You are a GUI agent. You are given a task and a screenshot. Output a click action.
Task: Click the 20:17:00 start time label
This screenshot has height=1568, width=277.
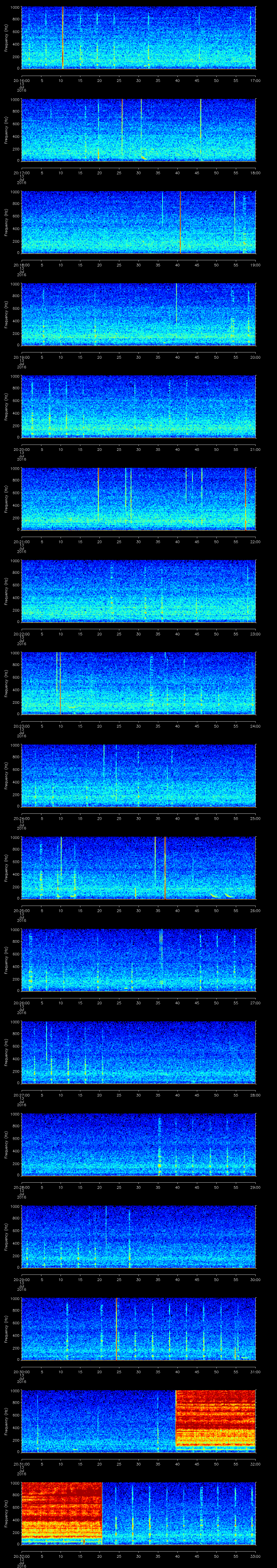21,173
